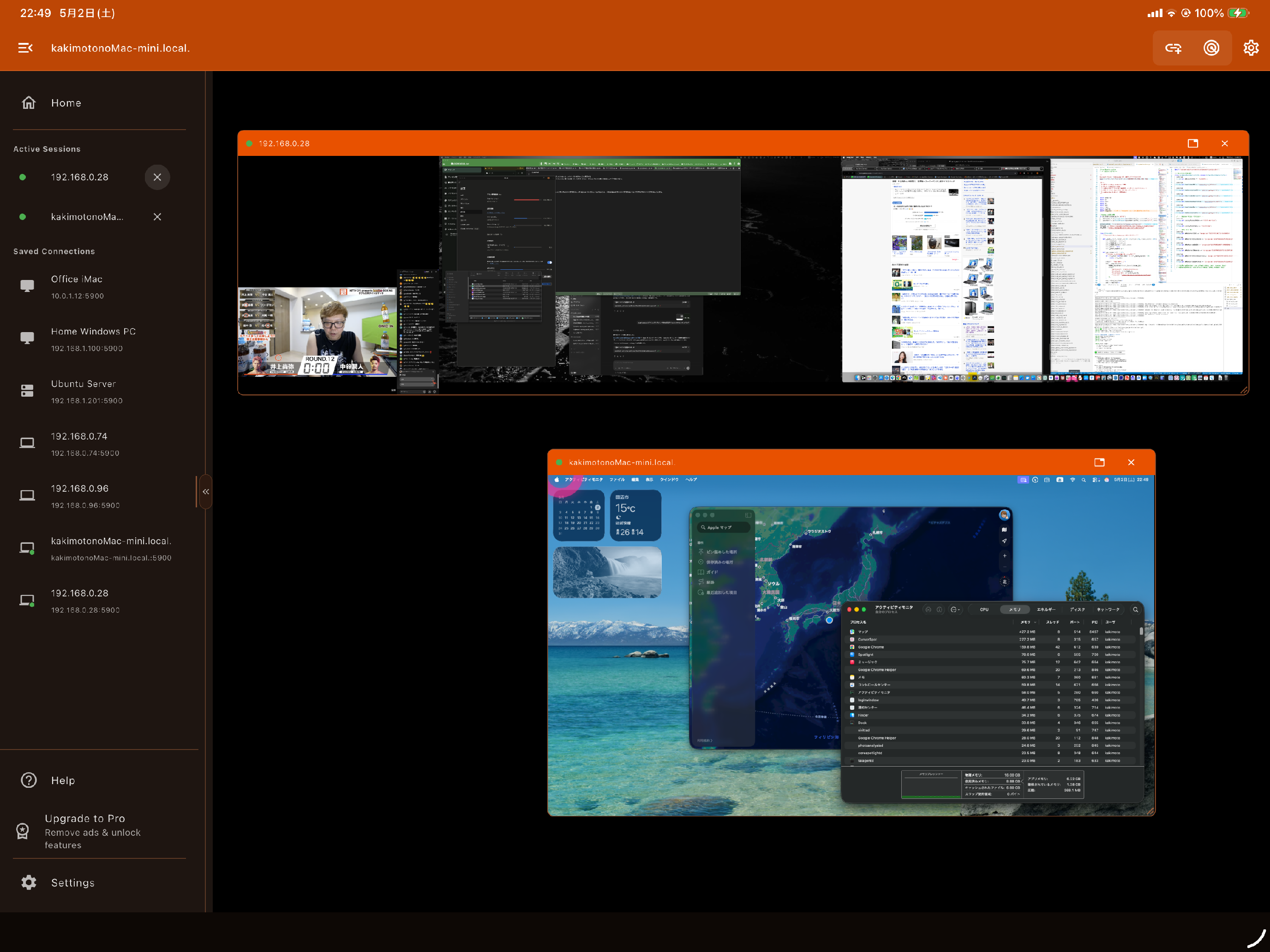Open the map mode icon in Maps
The image size is (1270, 952).
tap(1004, 530)
